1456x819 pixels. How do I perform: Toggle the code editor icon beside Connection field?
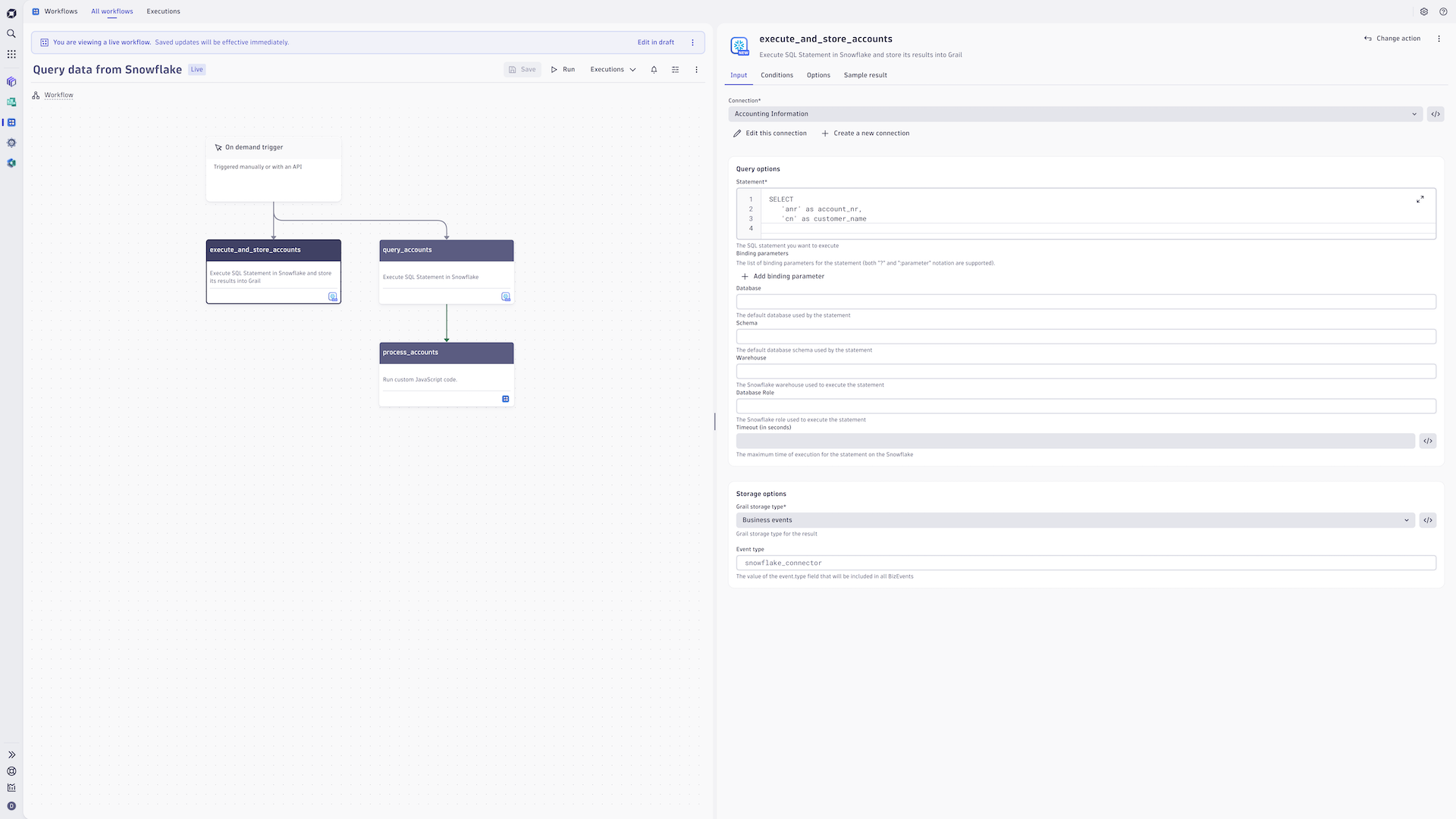coord(1435,114)
